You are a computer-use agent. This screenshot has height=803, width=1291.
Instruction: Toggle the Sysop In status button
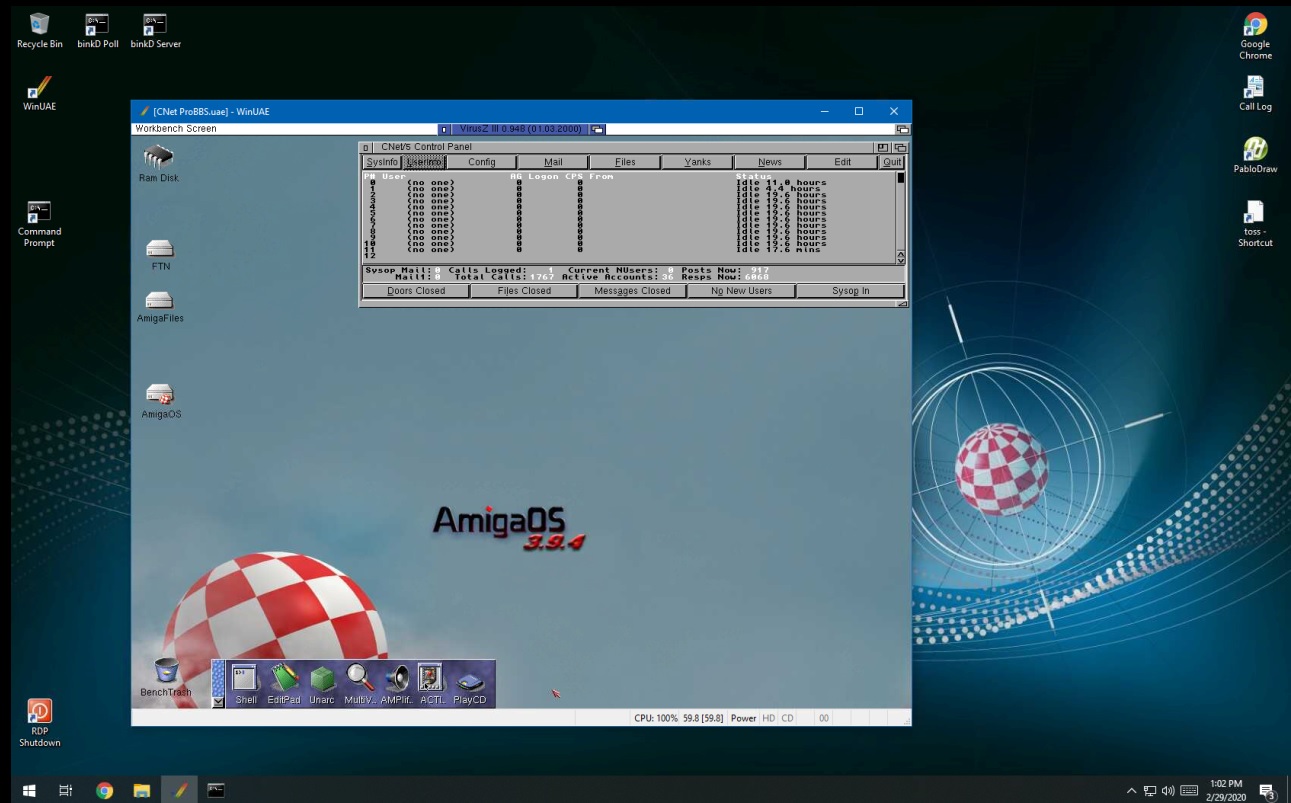pos(850,291)
